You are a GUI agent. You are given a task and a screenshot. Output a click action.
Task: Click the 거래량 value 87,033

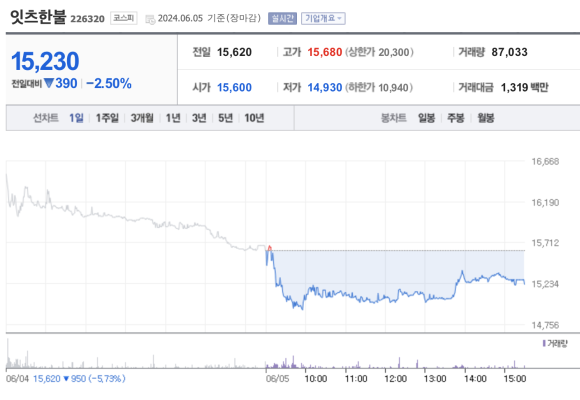pyautogui.click(x=509, y=52)
